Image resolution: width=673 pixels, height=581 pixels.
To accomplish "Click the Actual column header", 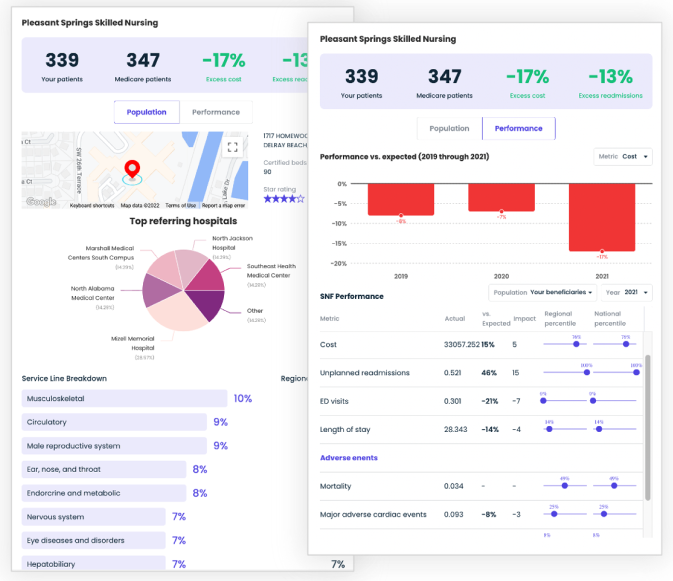I will (x=455, y=318).
